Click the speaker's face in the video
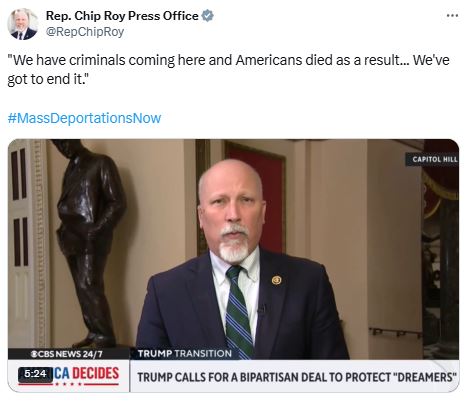The image size is (469, 403). pos(232,210)
